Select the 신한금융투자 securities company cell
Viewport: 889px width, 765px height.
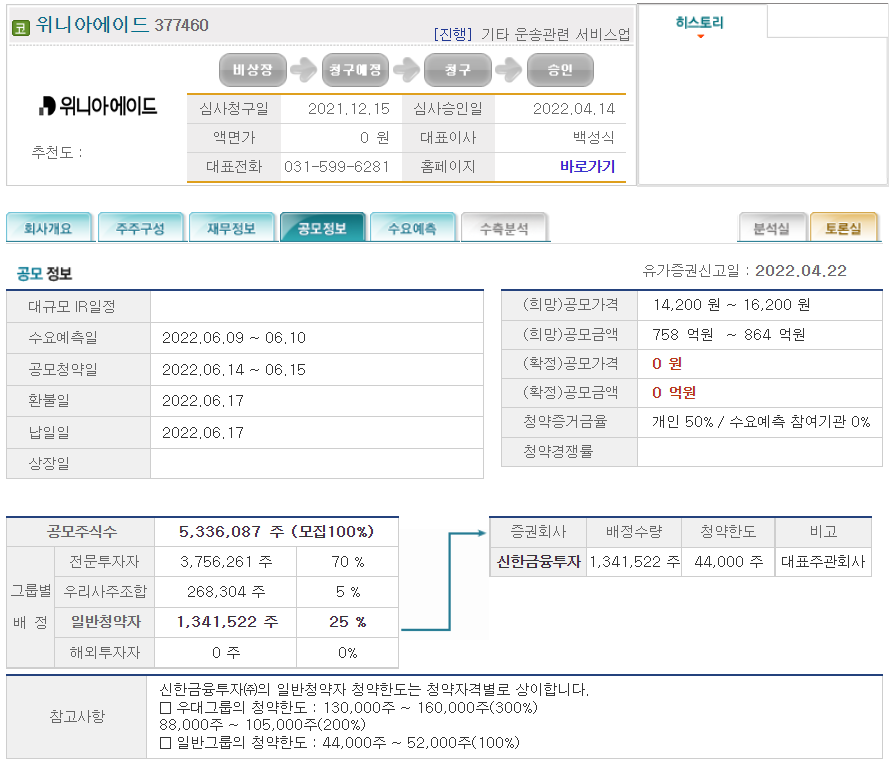(539, 561)
